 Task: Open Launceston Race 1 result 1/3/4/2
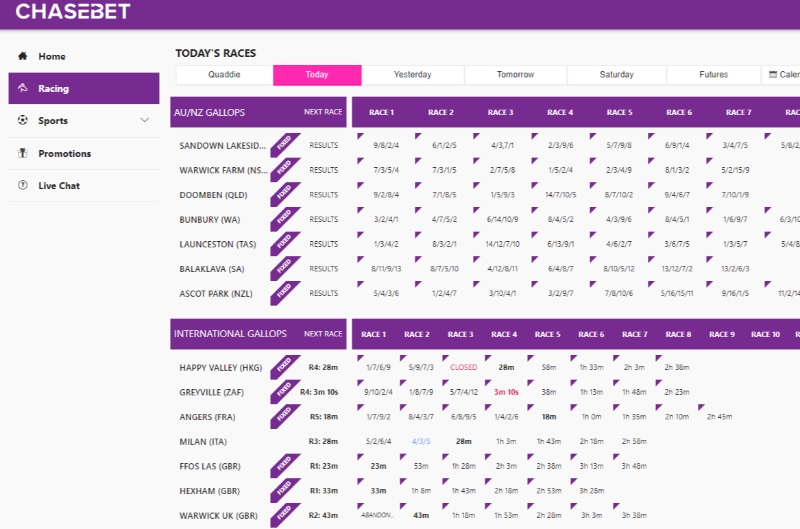tap(386, 244)
